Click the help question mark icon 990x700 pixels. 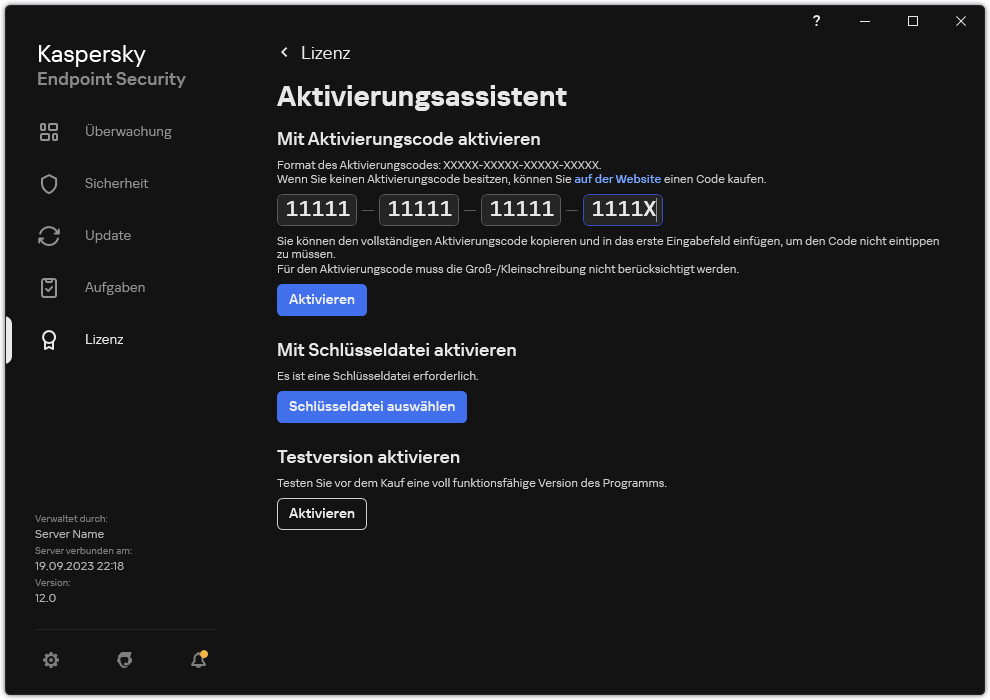(816, 21)
